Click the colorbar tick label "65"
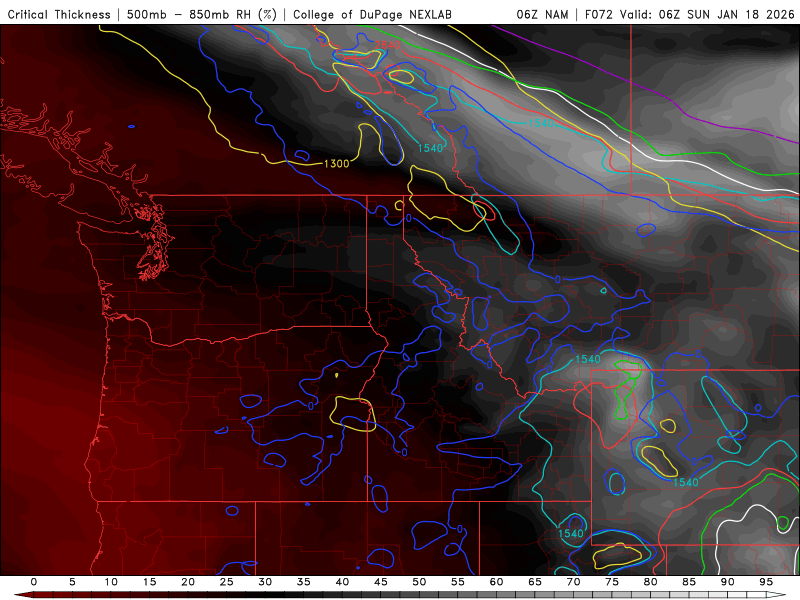800x600 pixels. click(535, 582)
